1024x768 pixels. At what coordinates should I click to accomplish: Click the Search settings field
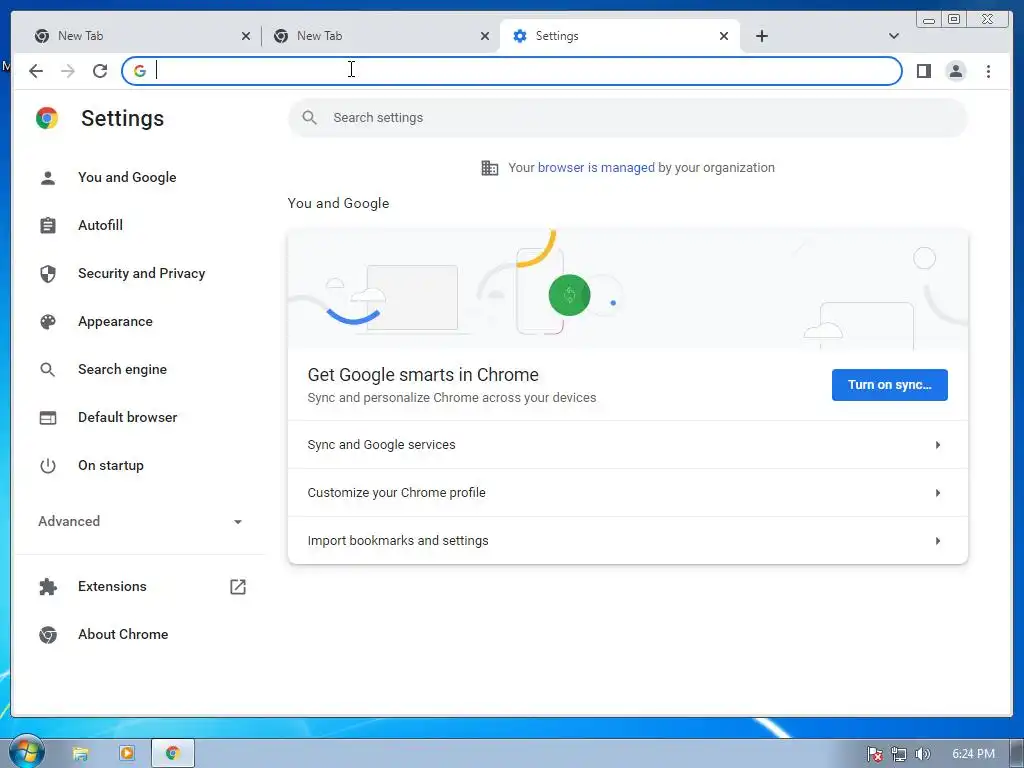tap(628, 118)
